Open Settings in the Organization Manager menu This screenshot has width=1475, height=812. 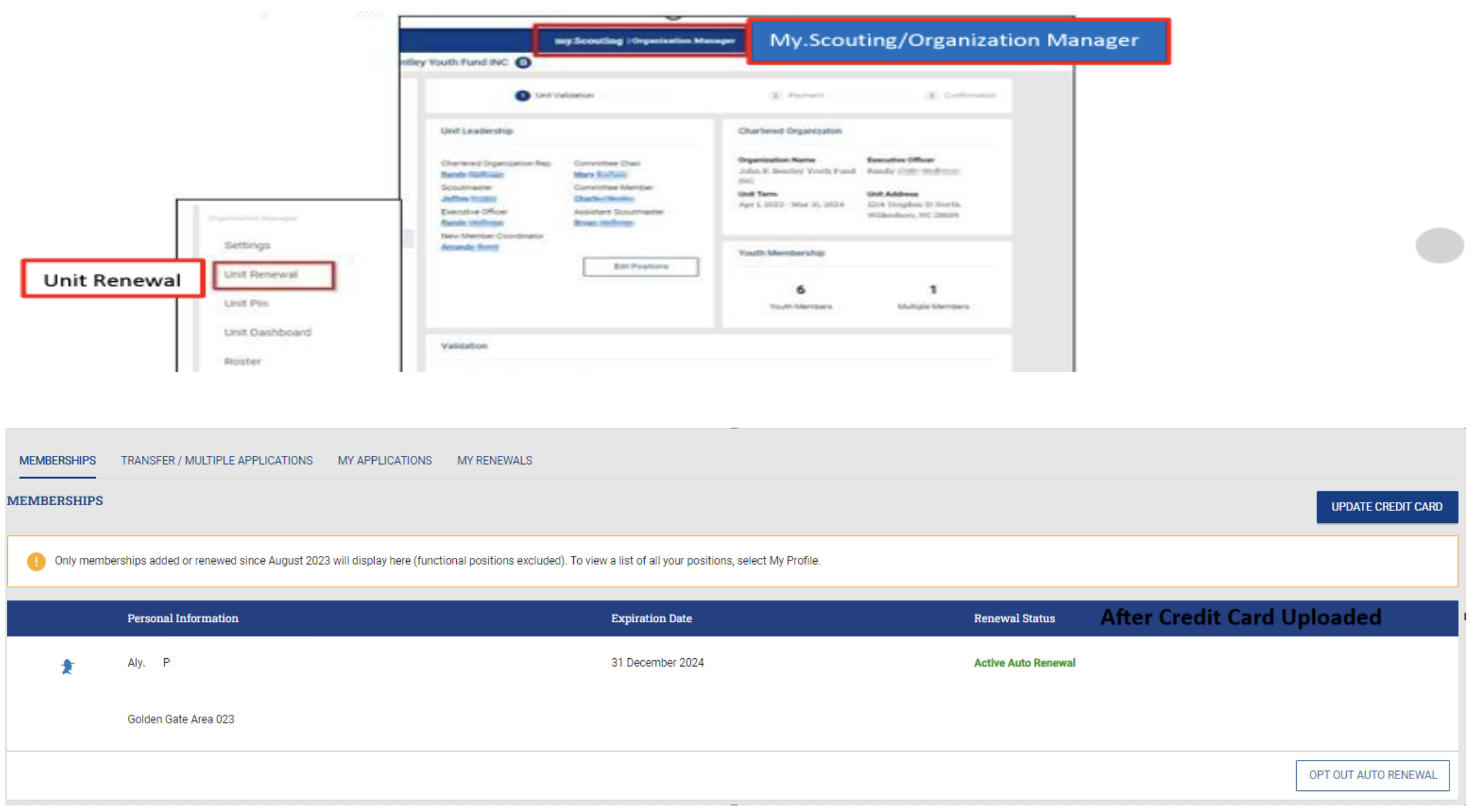[x=247, y=245]
